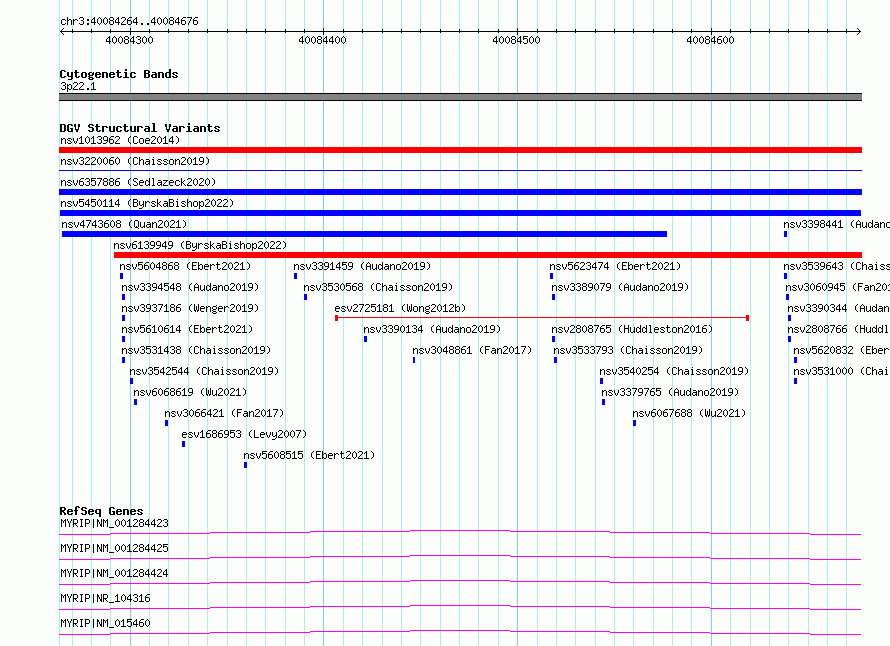The height and width of the screenshot is (646, 890).
Task: Select the nsv3060945 variant label
Action: 838,287
